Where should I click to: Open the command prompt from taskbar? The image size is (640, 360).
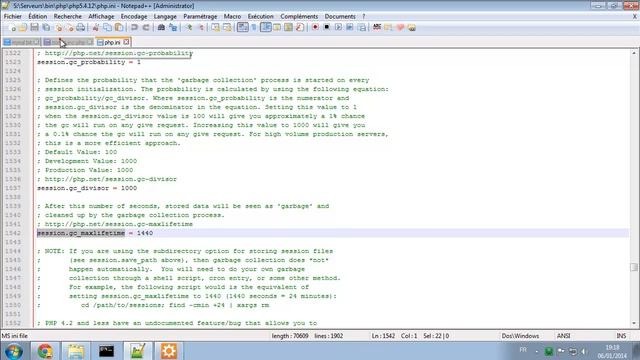pos(107,351)
